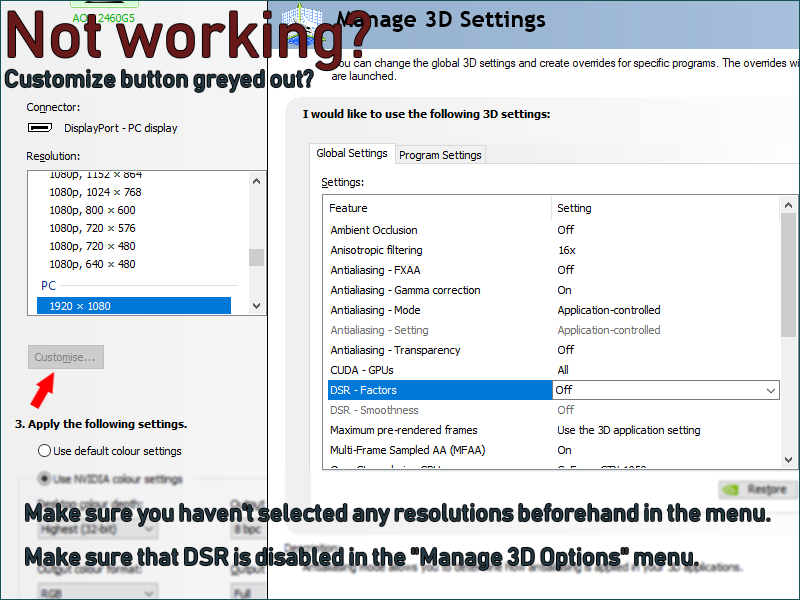The image size is (800, 600).
Task: Click Use the 3D application setting value
Action: [629, 430]
